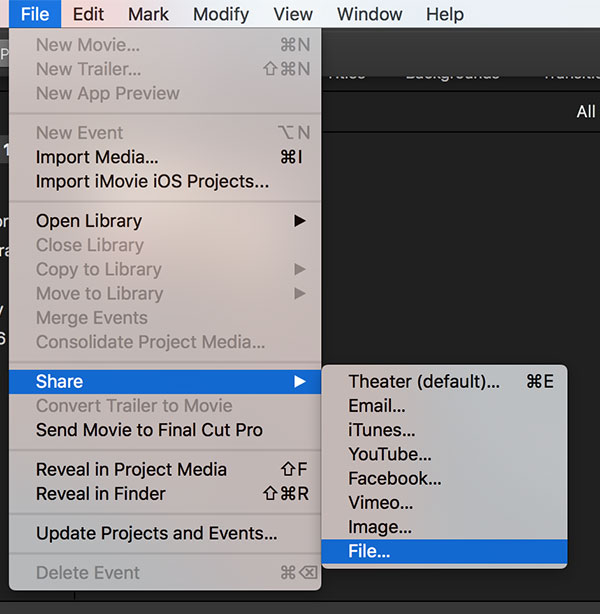
Task: Click Update Projects and Events
Action: click(156, 533)
